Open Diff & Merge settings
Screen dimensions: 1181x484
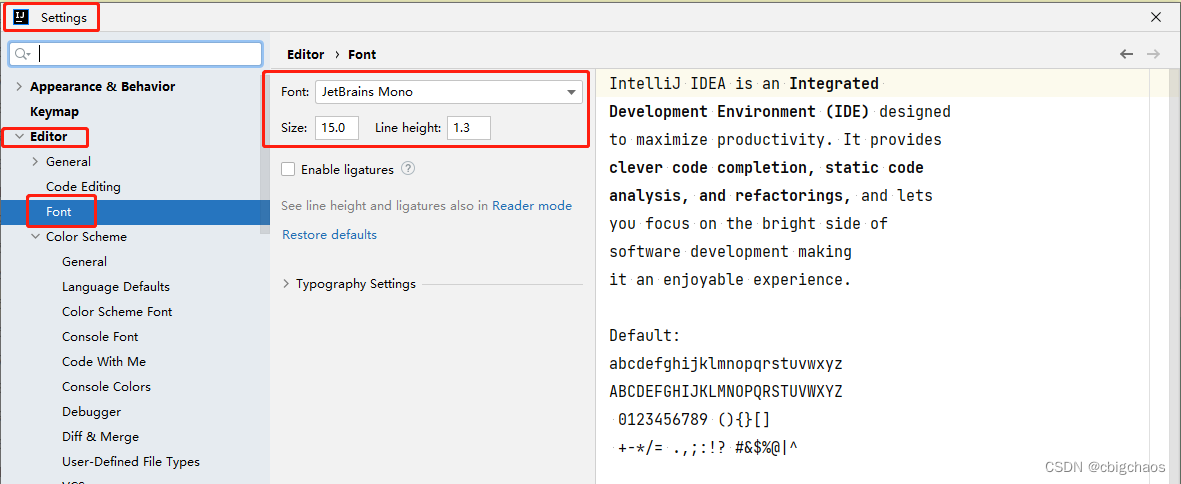pos(101,437)
